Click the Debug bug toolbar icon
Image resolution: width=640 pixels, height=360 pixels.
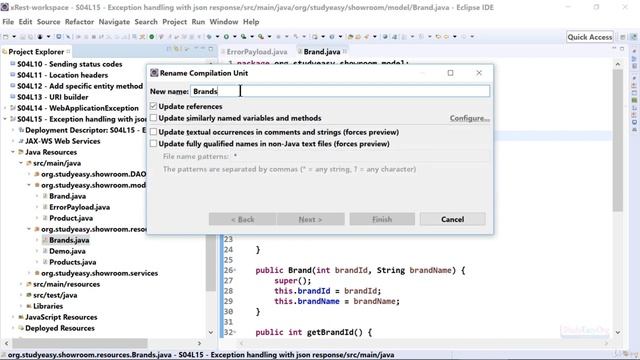(x=209, y=37)
